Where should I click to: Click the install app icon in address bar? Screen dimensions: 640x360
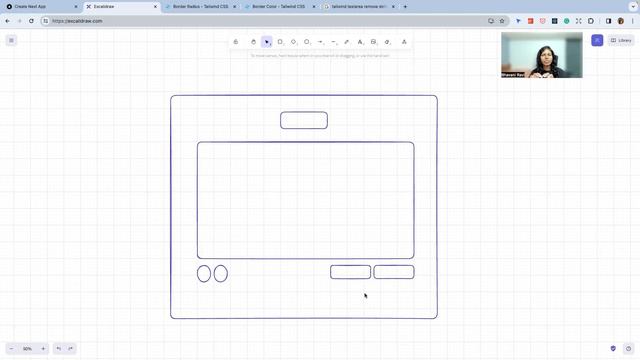point(491,21)
